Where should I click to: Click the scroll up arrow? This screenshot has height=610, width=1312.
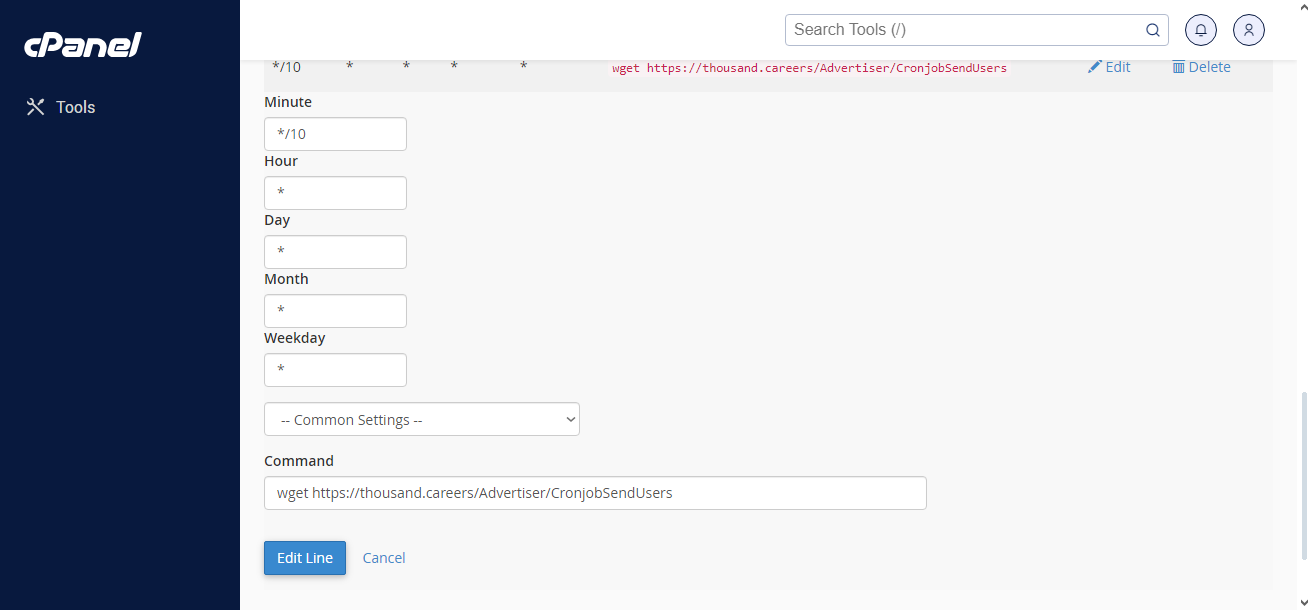(x=1304, y=7)
